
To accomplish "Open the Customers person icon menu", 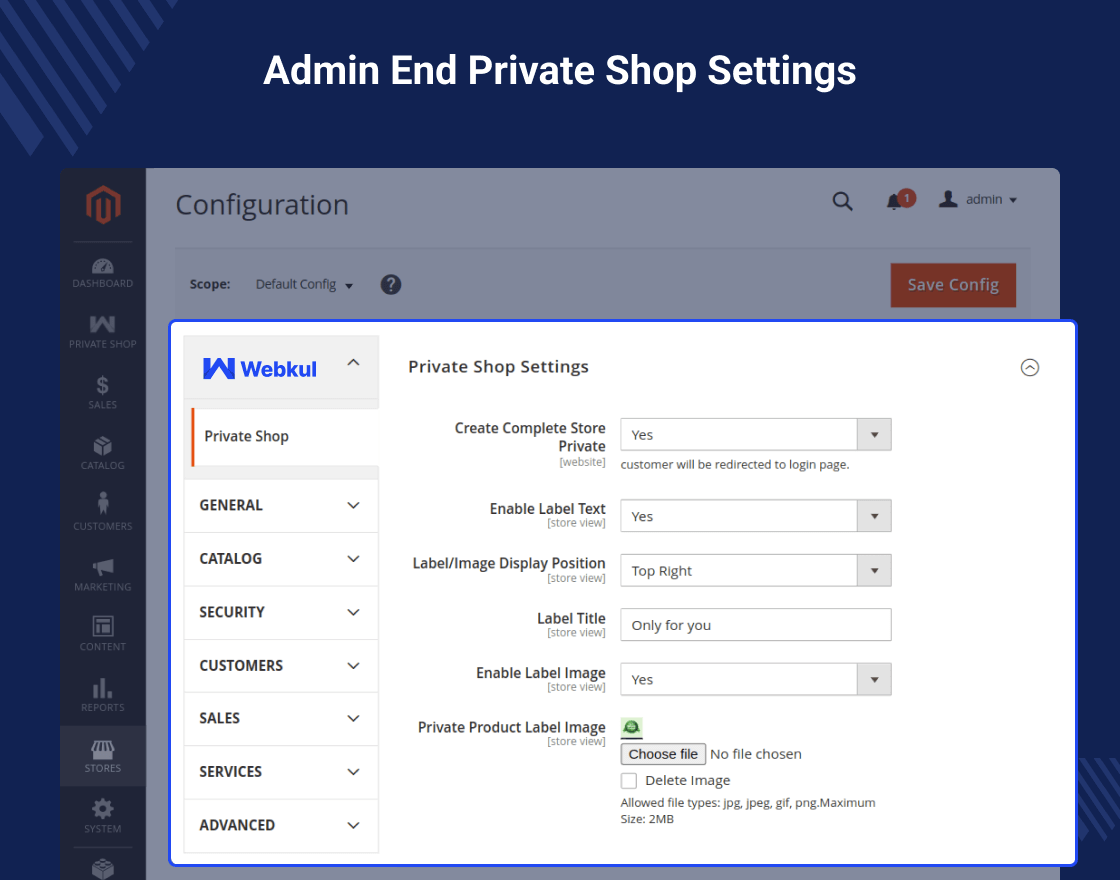I will [x=102, y=511].
